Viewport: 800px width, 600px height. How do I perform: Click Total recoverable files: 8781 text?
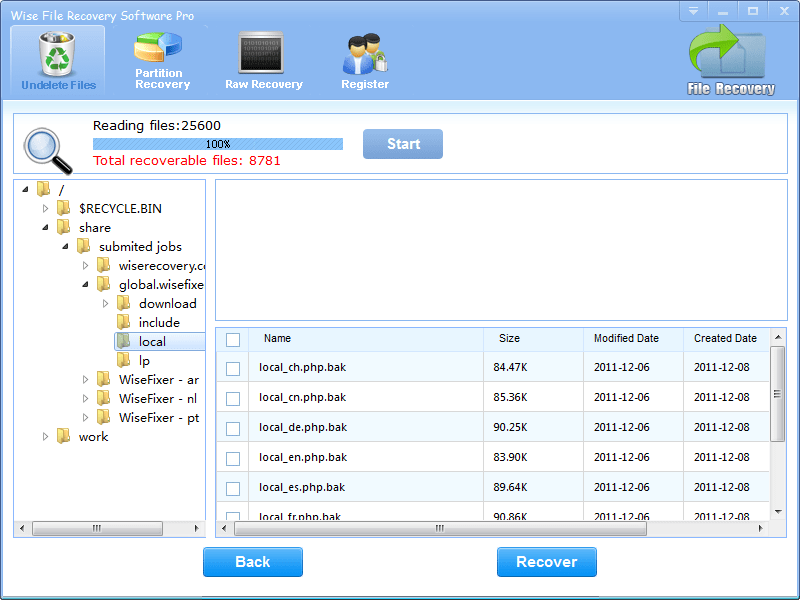coord(187,161)
